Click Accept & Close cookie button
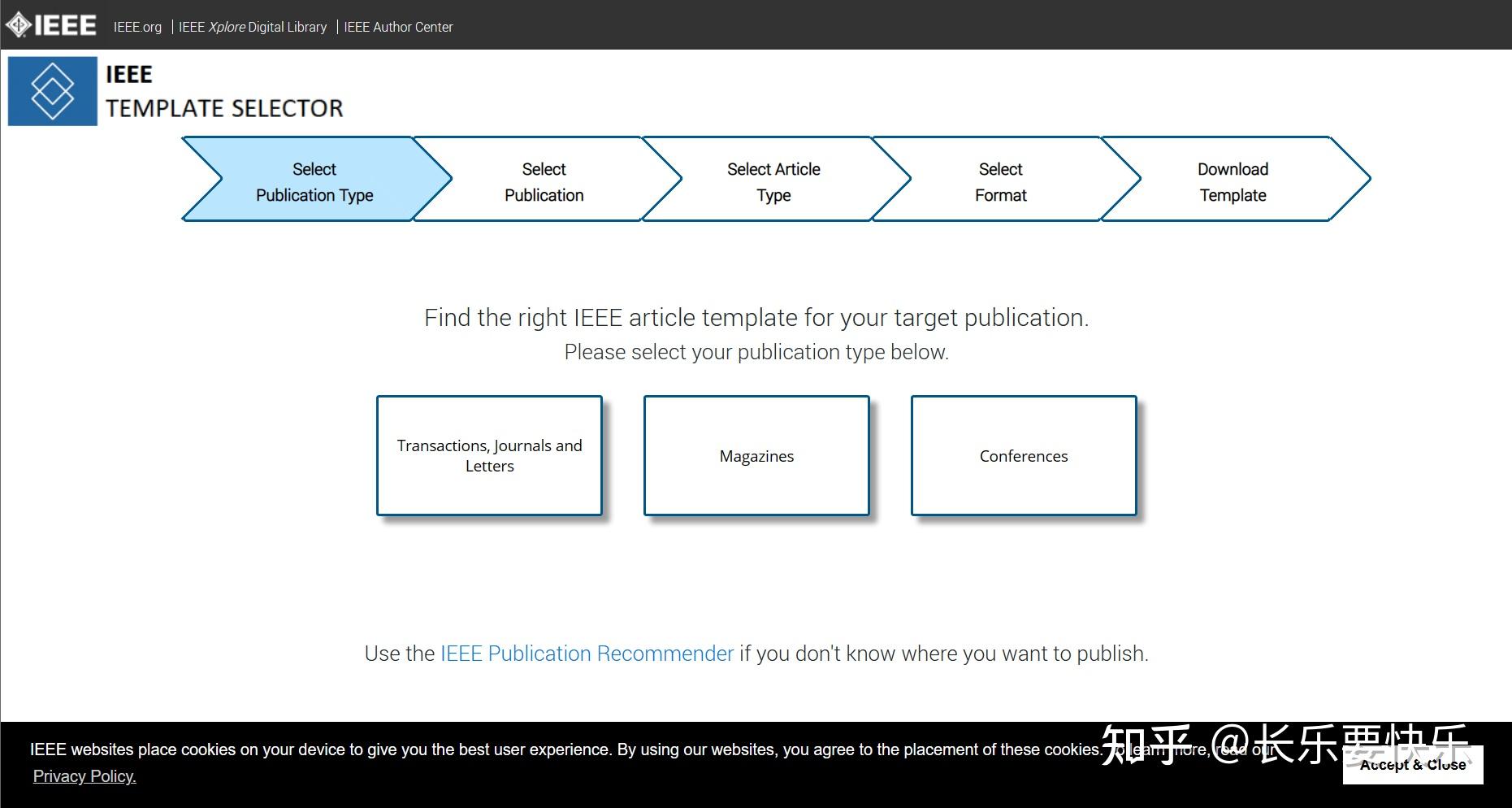The height and width of the screenshot is (808, 1512). [x=1413, y=765]
